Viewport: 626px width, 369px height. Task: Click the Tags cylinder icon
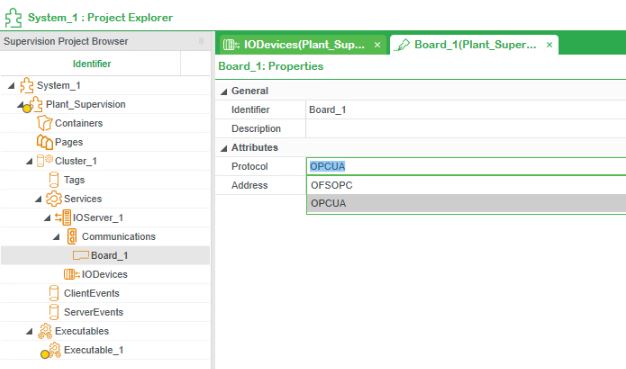click(x=54, y=180)
